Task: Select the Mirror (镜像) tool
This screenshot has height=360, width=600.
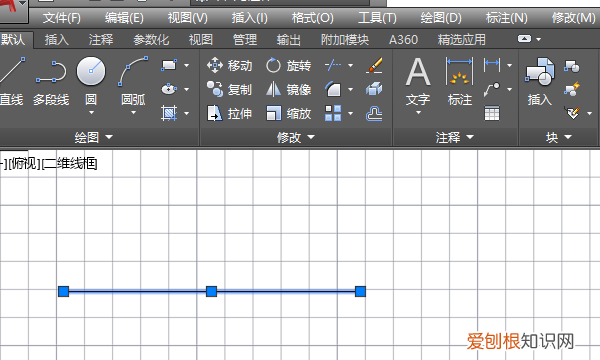Action: [x=289, y=90]
